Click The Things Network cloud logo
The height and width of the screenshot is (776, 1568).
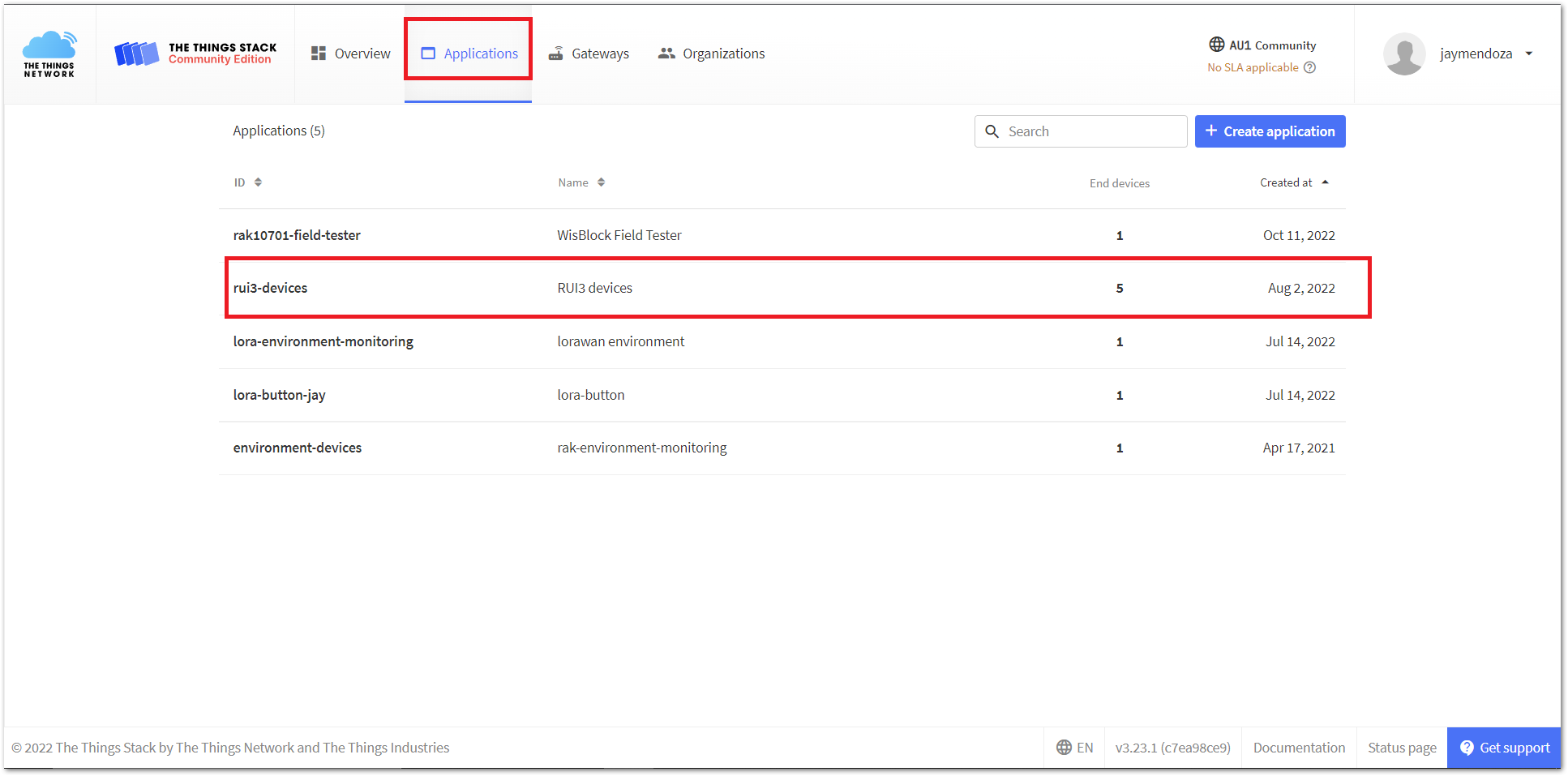tap(49, 54)
